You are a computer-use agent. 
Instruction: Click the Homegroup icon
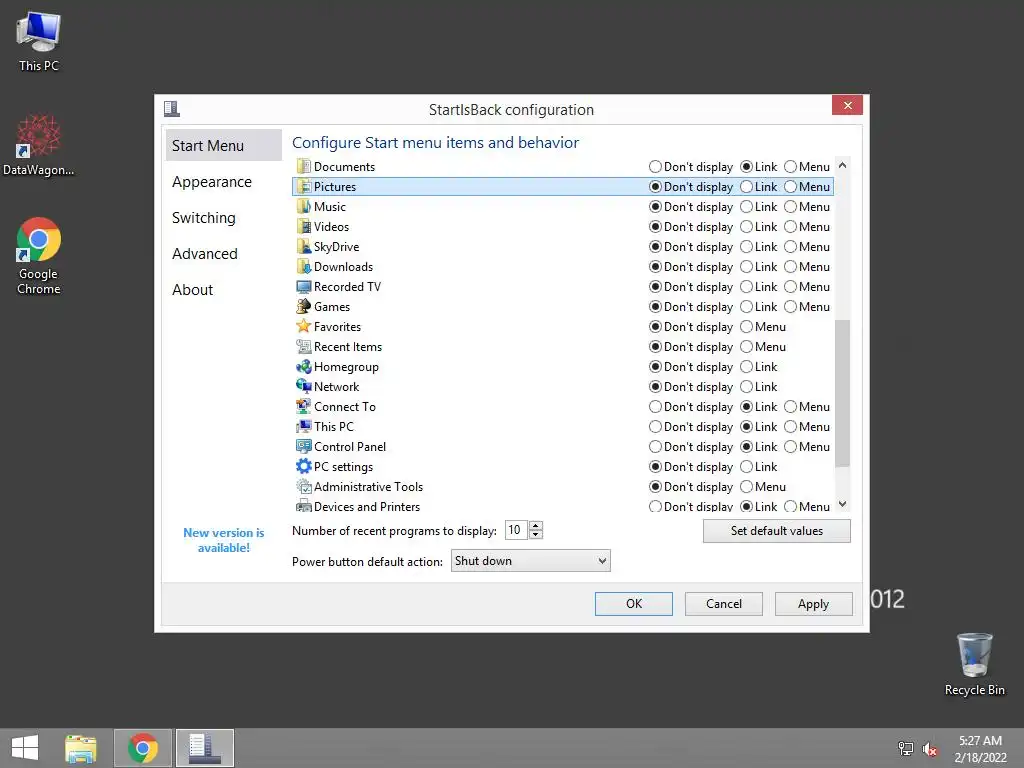tap(304, 366)
